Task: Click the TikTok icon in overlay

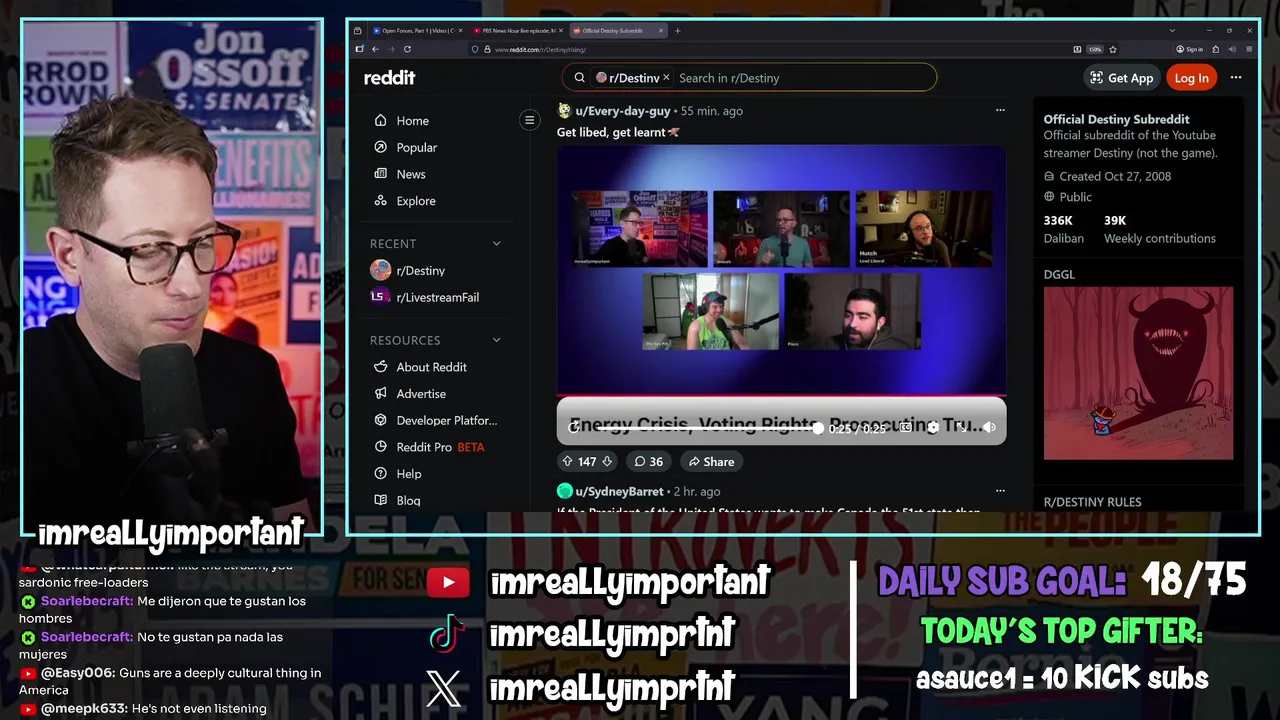Action: [446, 634]
